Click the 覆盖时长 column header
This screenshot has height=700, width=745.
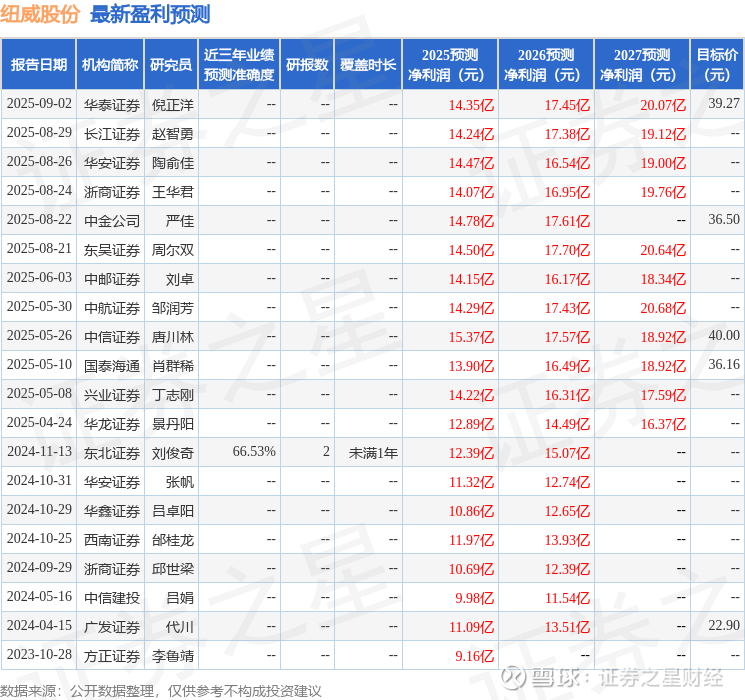click(368, 65)
